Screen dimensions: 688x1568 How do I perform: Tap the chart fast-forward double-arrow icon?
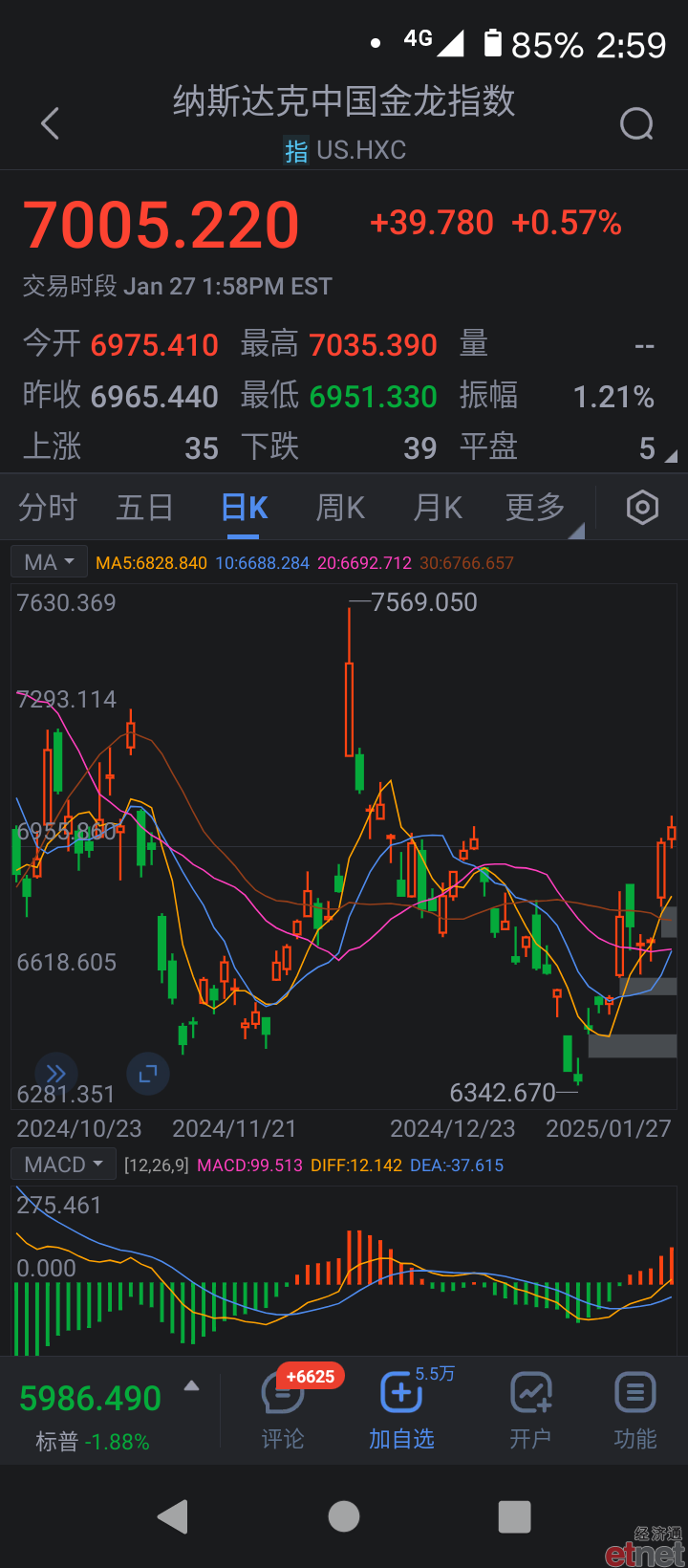(x=56, y=1074)
